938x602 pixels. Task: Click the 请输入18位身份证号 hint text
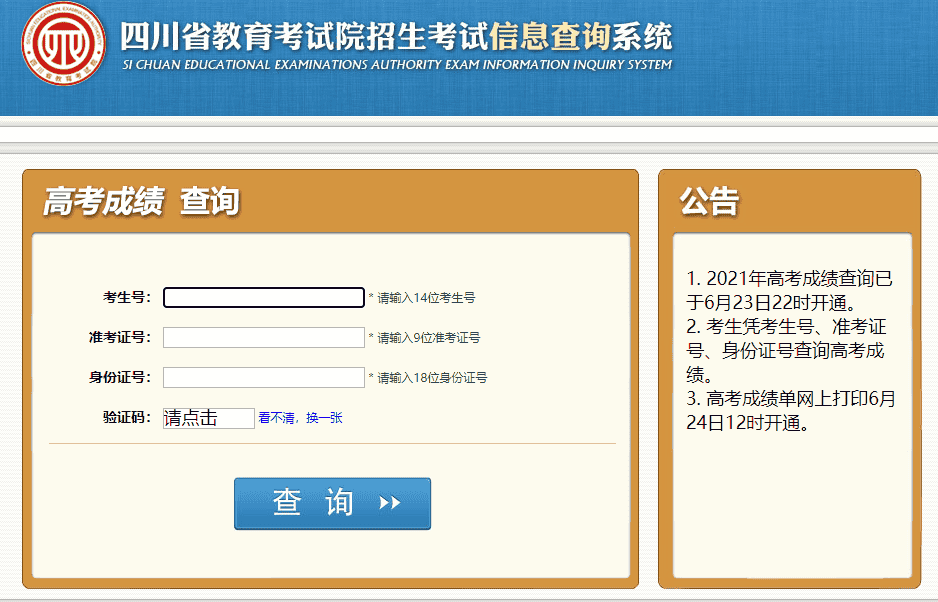(427, 378)
